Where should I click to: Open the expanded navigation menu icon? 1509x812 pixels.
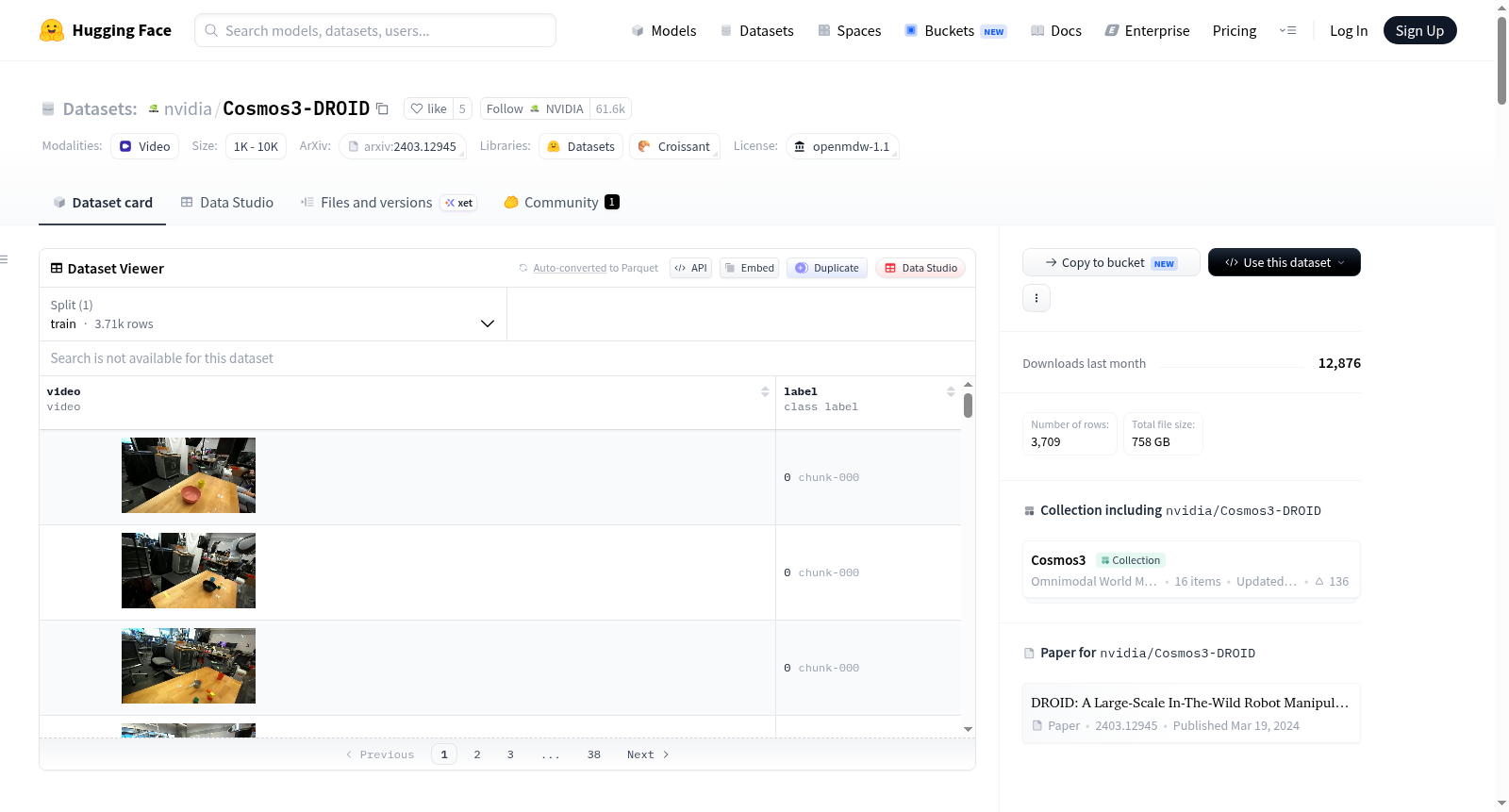point(1287,30)
